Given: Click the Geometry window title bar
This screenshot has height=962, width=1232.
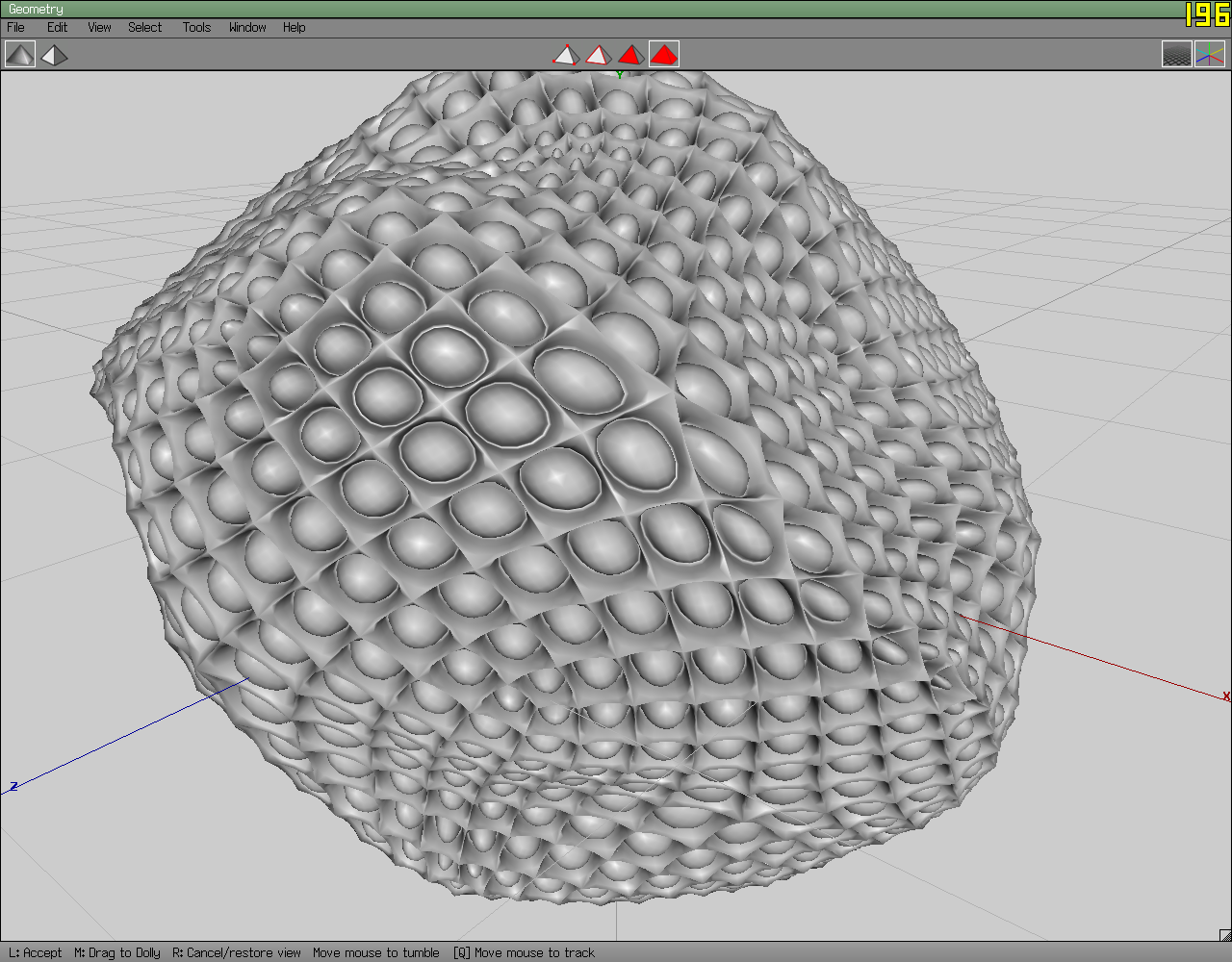Looking at the screenshot, I should click(577, 9).
